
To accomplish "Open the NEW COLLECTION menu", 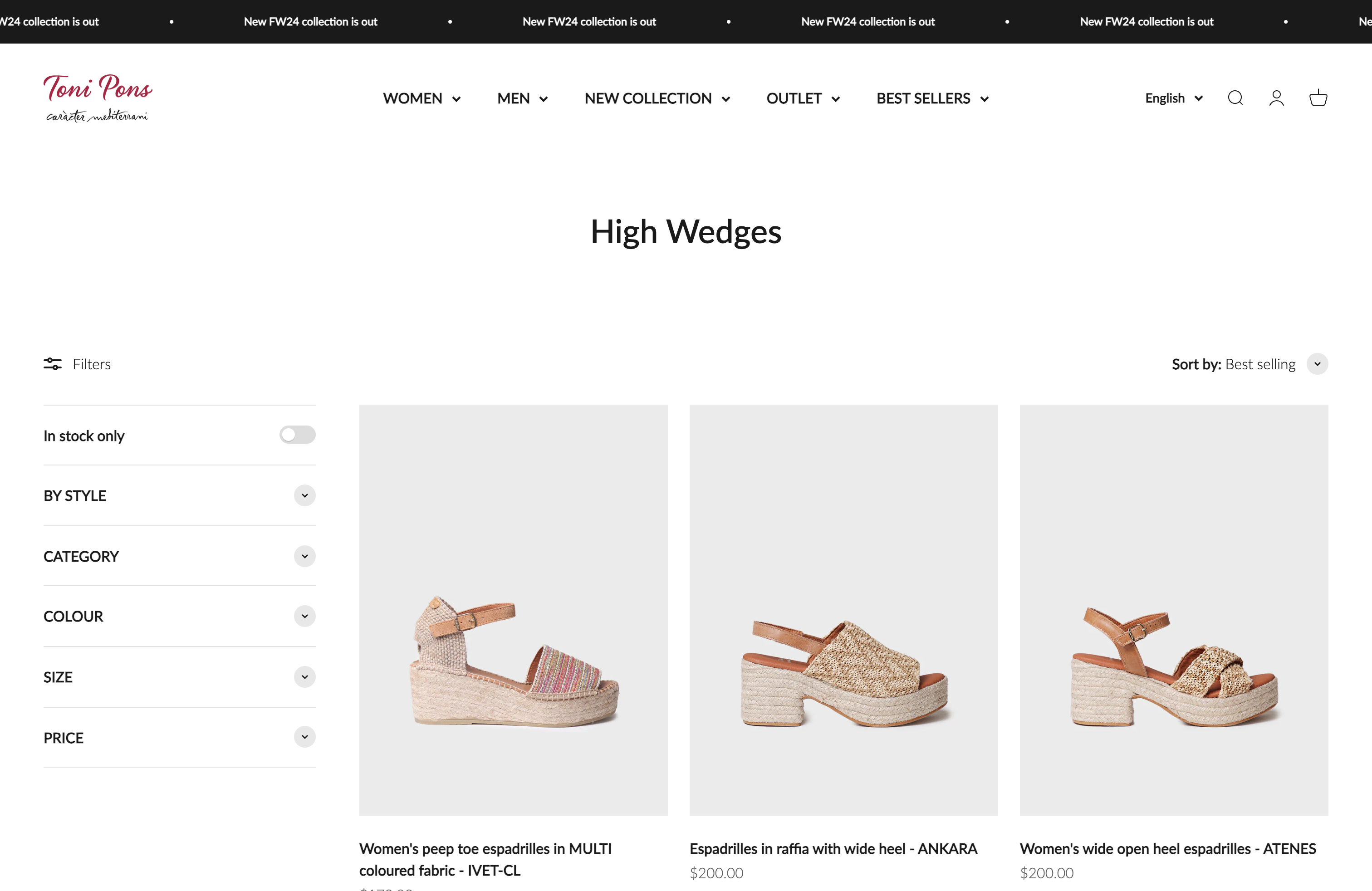I will pos(657,98).
